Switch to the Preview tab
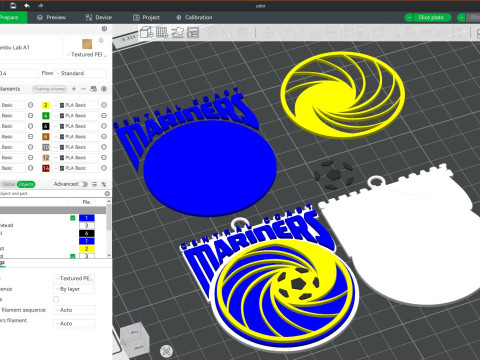Viewport: 480px width, 360px height. click(51, 17)
